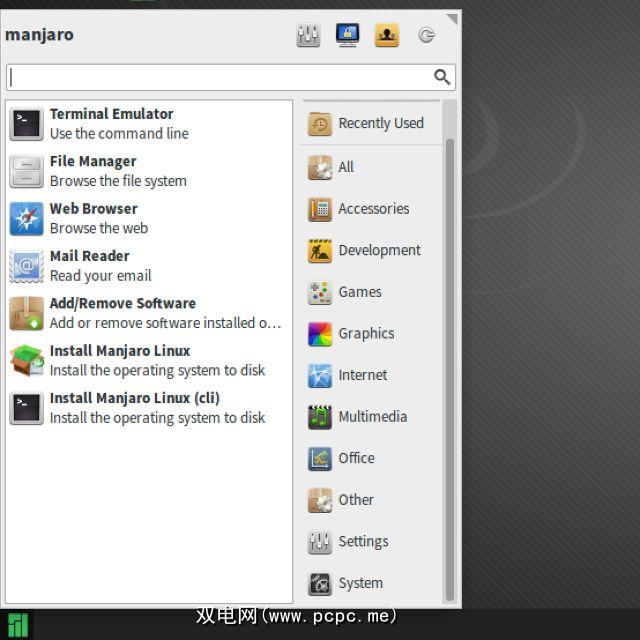Viewport: 640px width, 640px height.
Task: Select the Internet label
Action: (363, 376)
